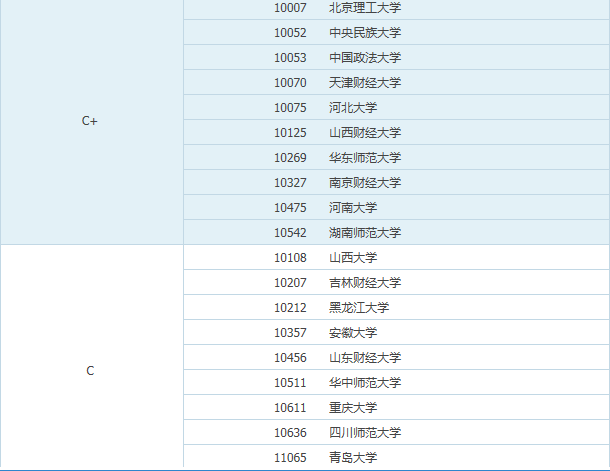Click the code 10075
This screenshot has height=471, width=610.
pyautogui.click(x=290, y=107)
